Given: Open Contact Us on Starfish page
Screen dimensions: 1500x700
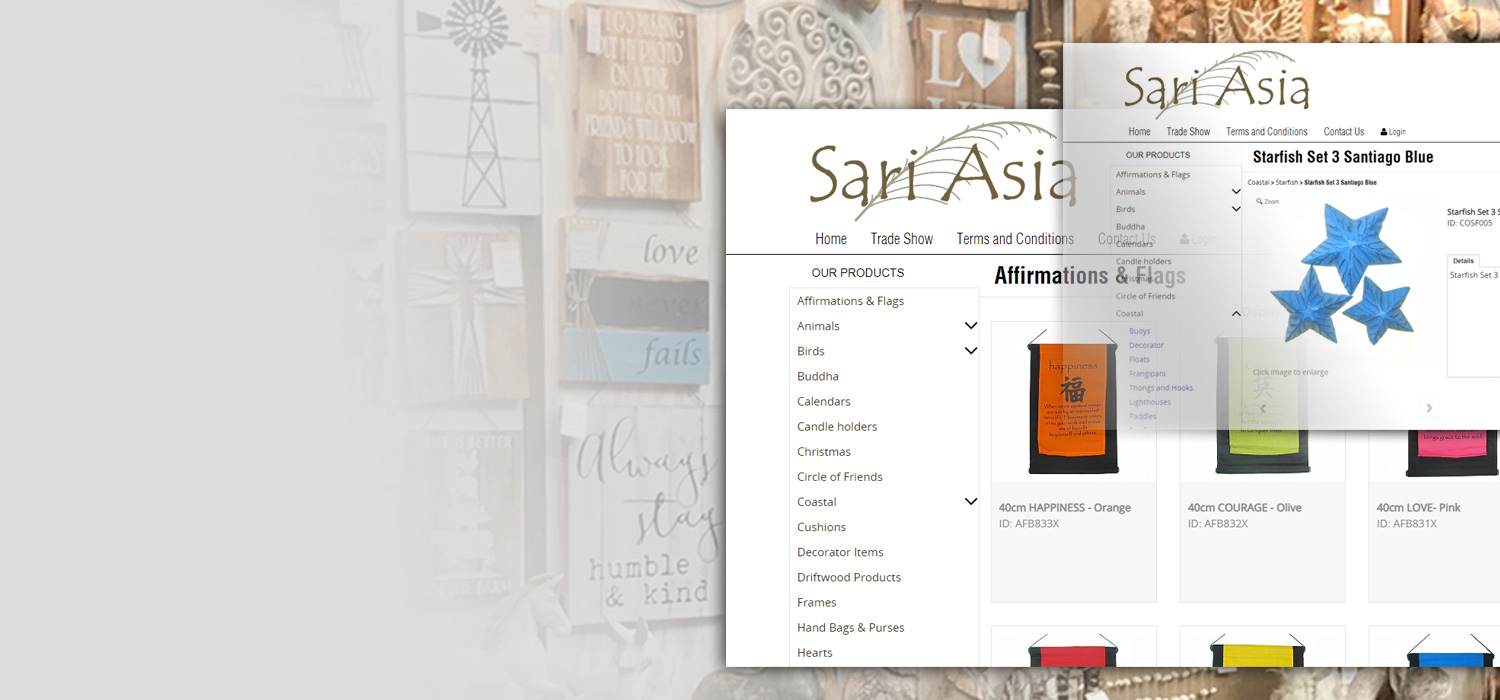Looking at the screenshot, I should point(1344,132).
